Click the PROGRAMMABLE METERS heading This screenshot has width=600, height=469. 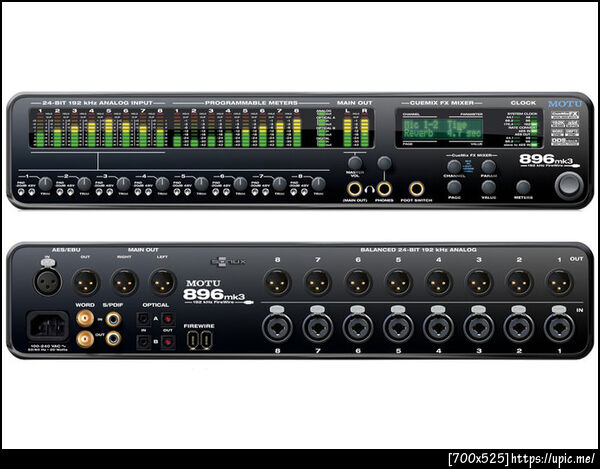pyautogui.click(x=251, y=103)
